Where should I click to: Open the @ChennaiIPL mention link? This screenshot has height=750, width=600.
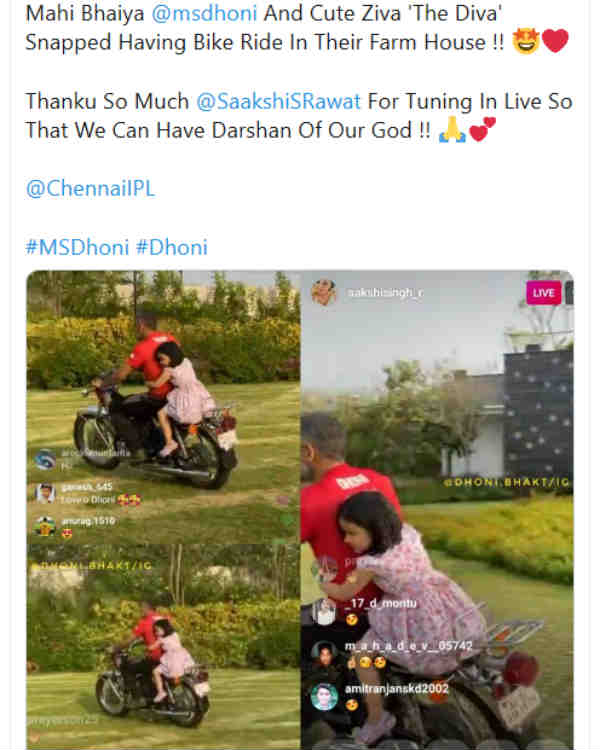[90, 188]
